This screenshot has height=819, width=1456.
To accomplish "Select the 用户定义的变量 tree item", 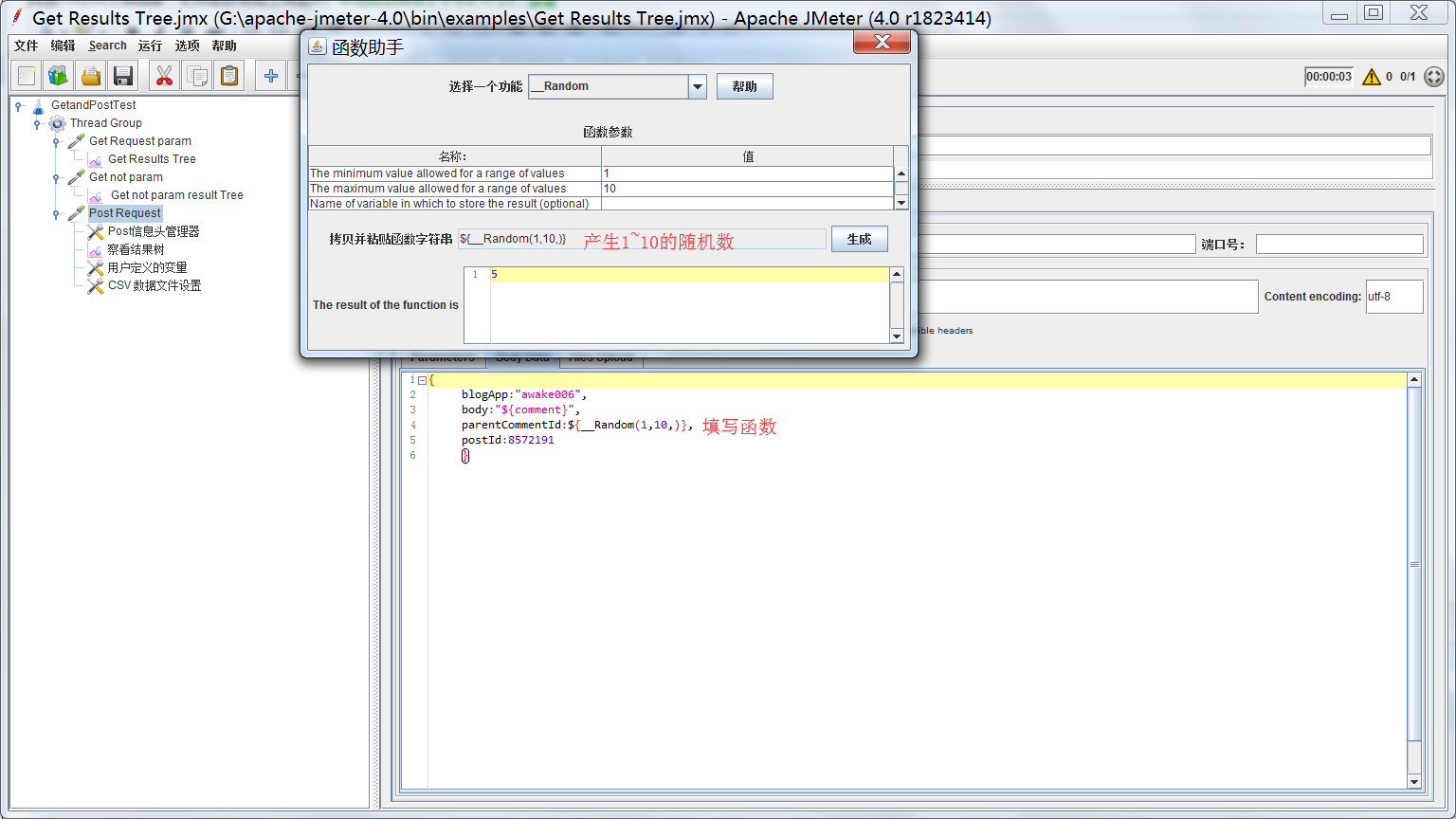I will point(147,267).
